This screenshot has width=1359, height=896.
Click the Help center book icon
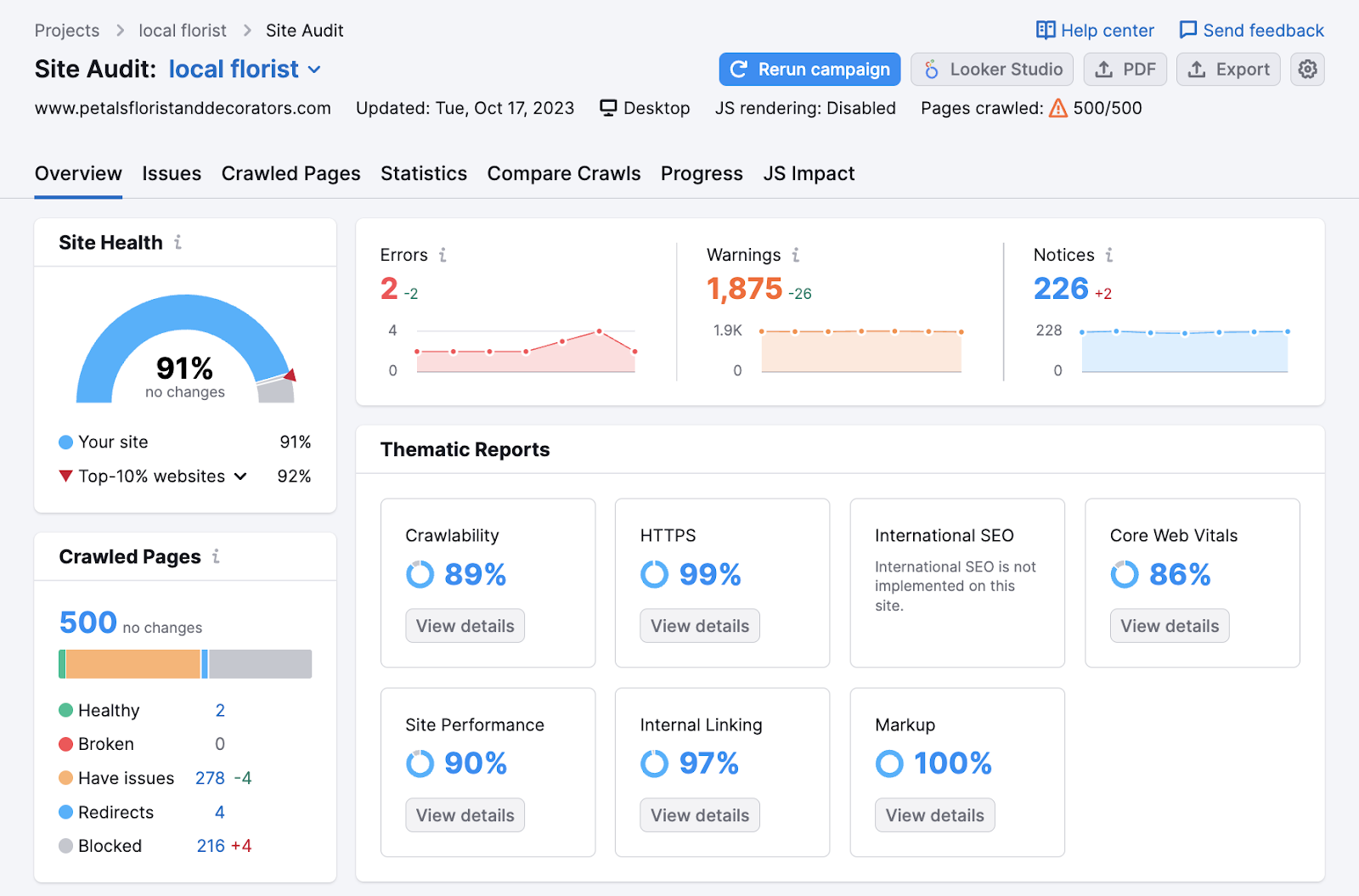pyautogui.click(x=1046, y=31)
